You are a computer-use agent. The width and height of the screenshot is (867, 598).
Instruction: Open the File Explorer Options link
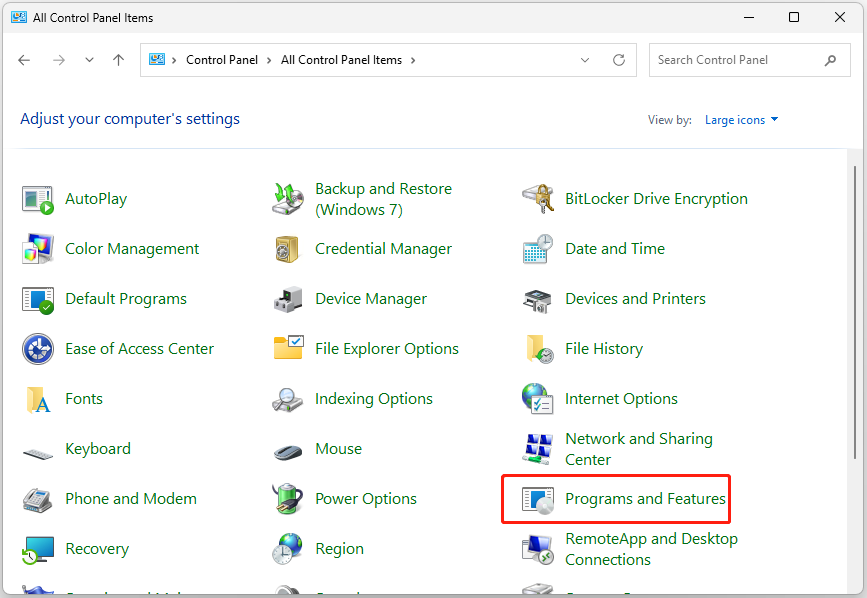coord(386,349)
